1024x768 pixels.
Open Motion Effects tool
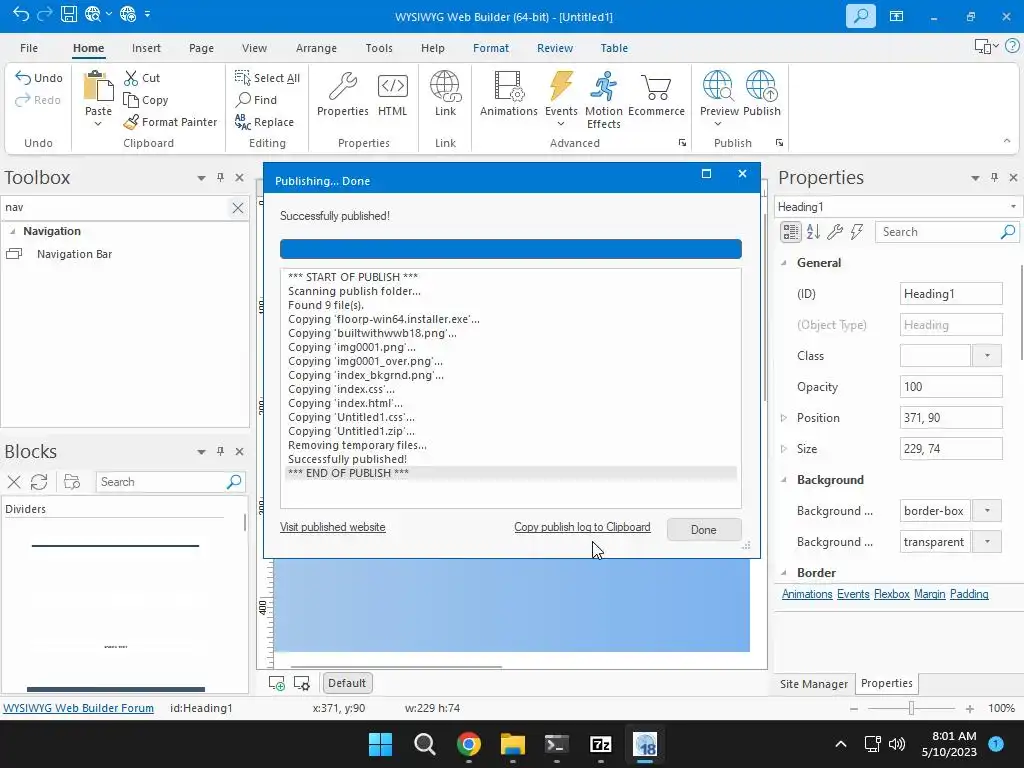point(603,99)
